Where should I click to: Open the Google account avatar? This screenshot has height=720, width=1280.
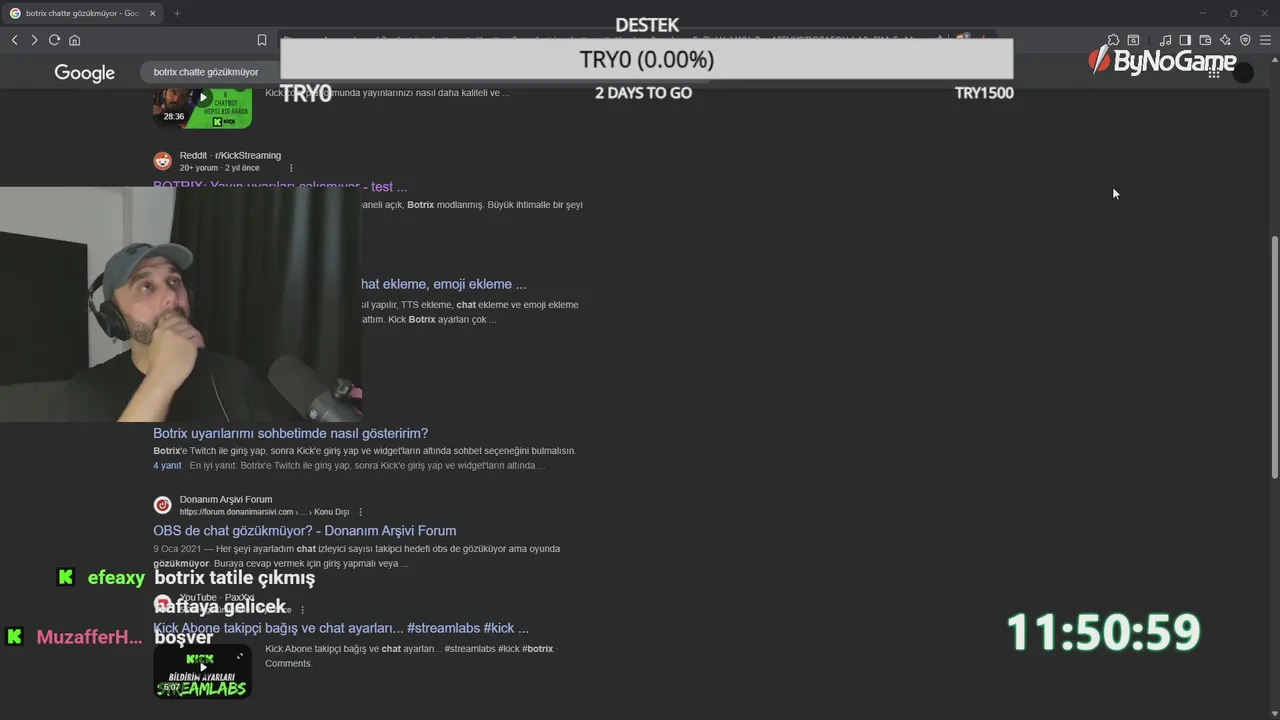pyautogui.click(x=1243, y=72)
